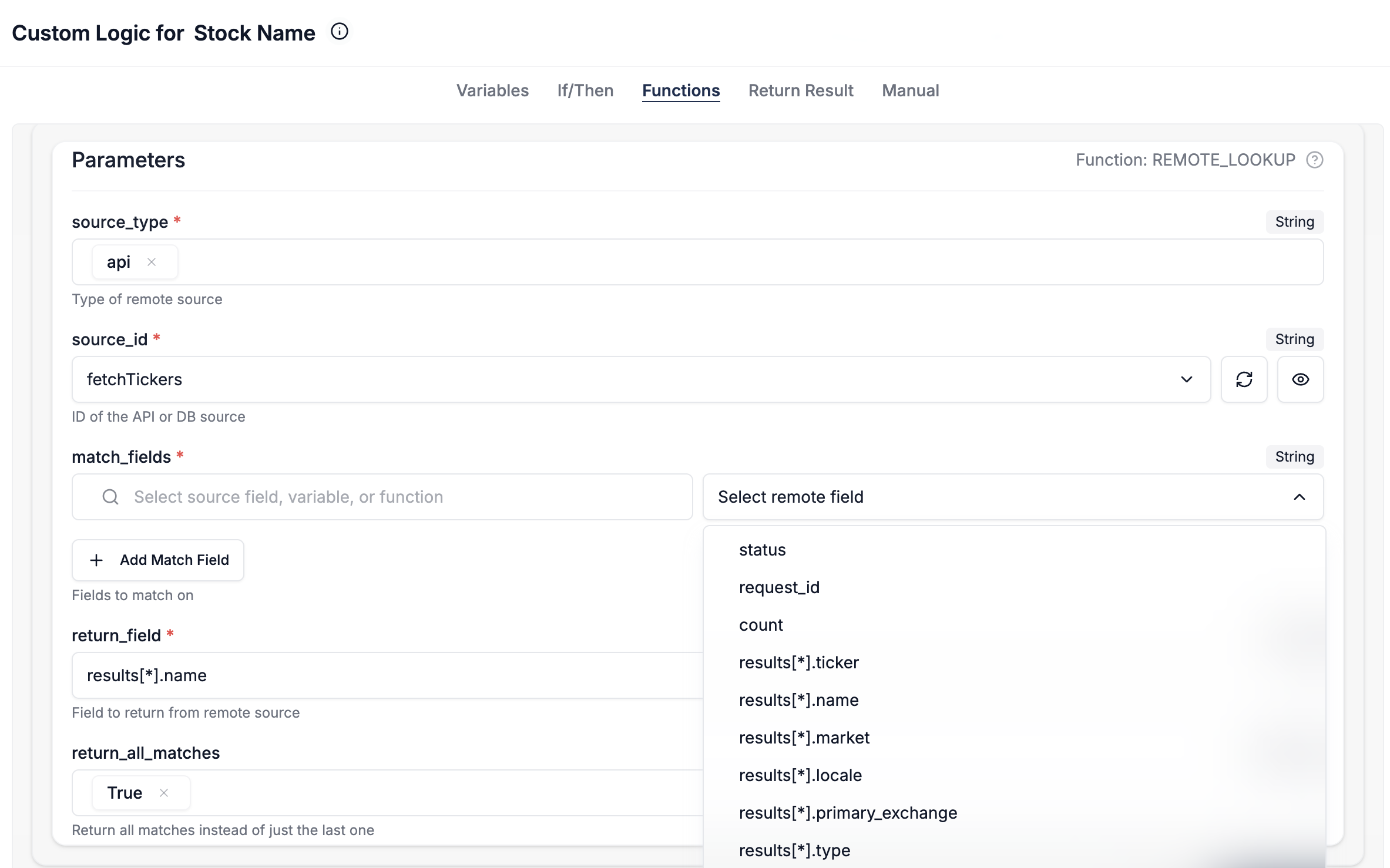
Task: Click inside the source_type input box
Action: [697, 262]
